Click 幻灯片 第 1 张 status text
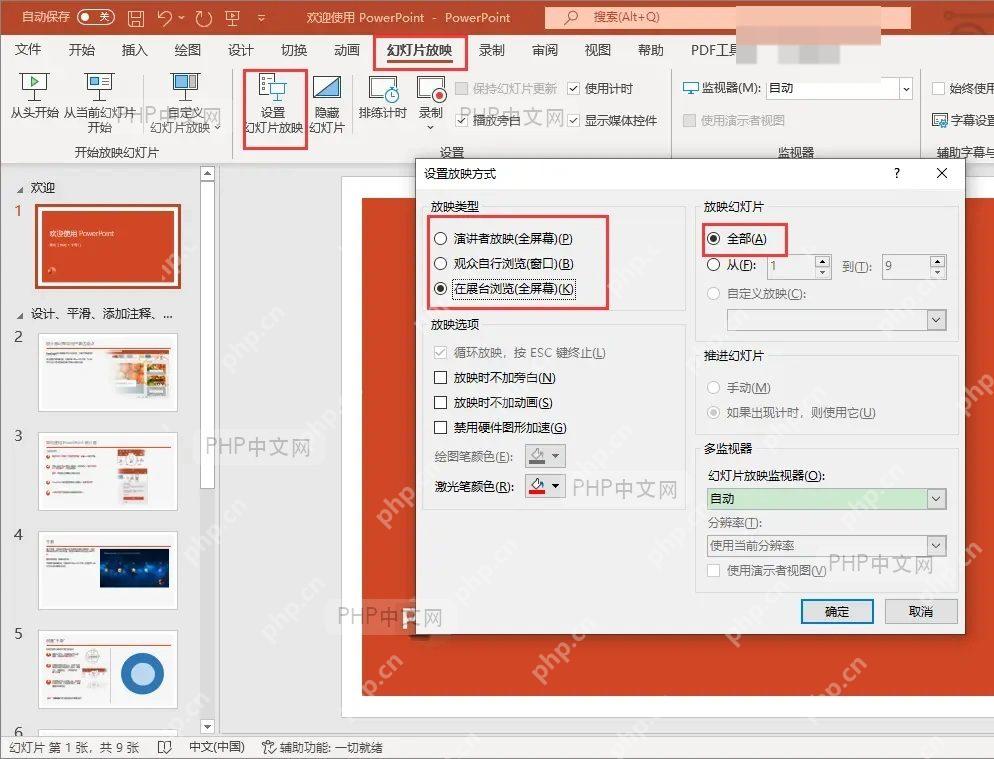Screen dimensions: 994x759 pyautogui.click(x=74, y=748)
